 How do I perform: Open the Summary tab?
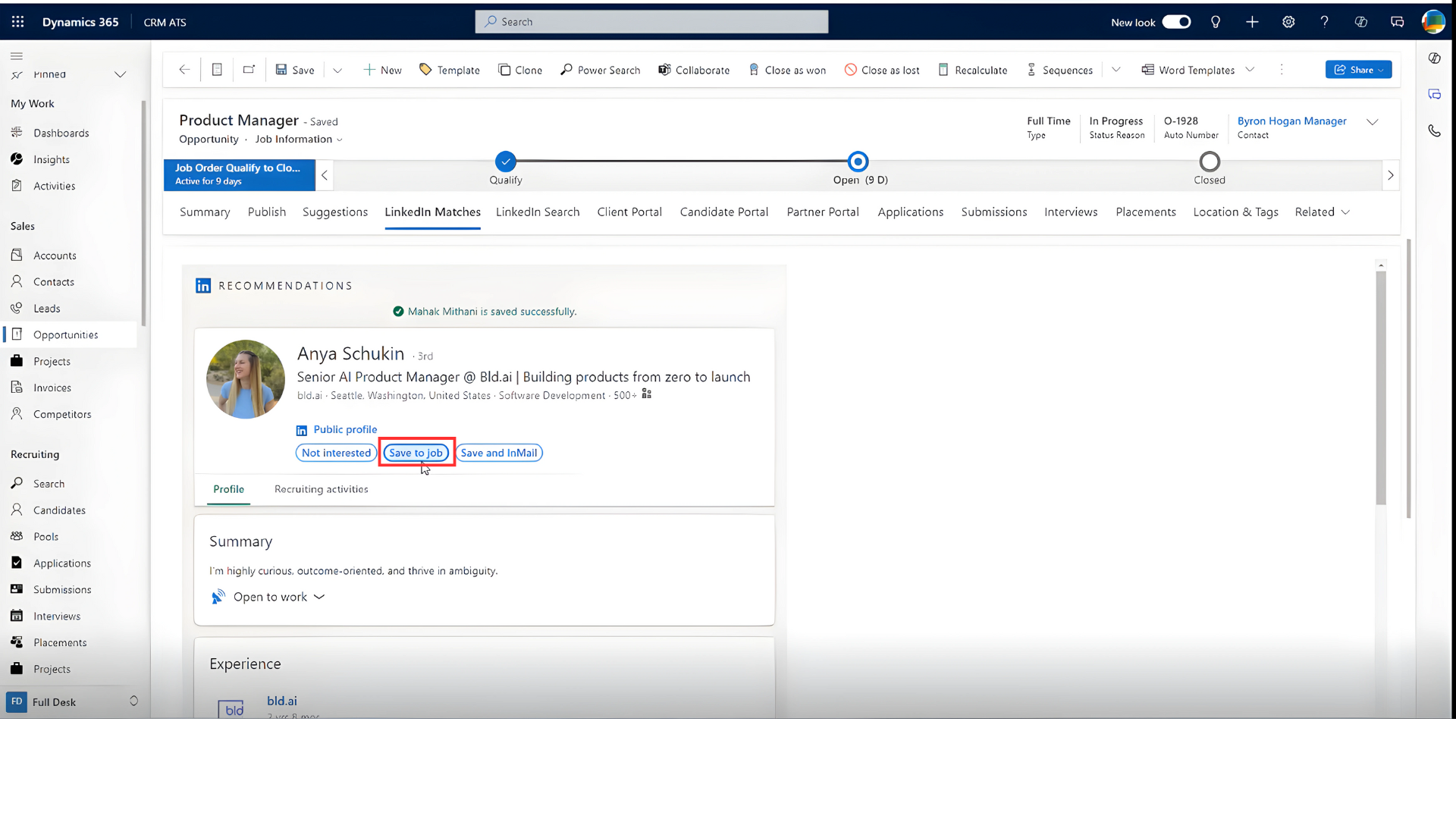[205, 212]
